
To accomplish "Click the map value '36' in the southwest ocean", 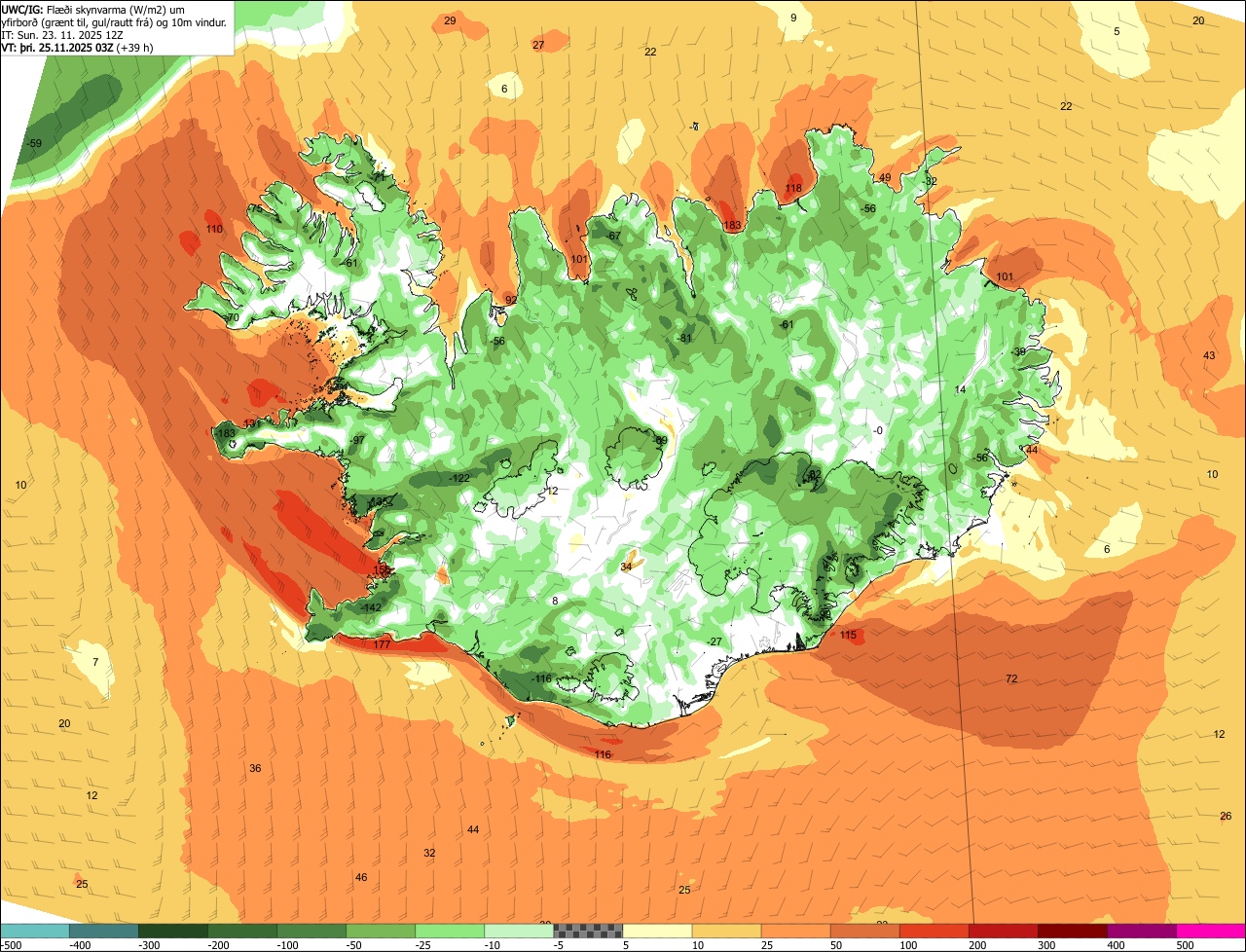I will pyautogui.click(x=255, y=769).
